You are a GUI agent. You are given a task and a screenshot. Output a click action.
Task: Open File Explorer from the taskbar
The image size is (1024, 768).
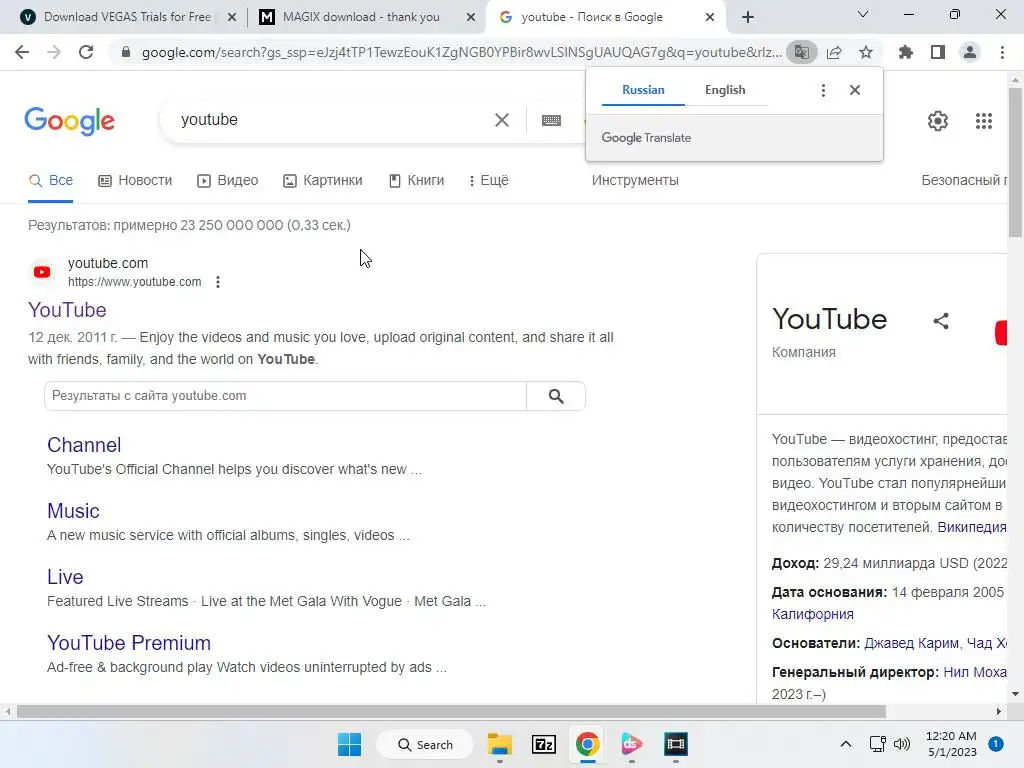click(x=500, y=744)
